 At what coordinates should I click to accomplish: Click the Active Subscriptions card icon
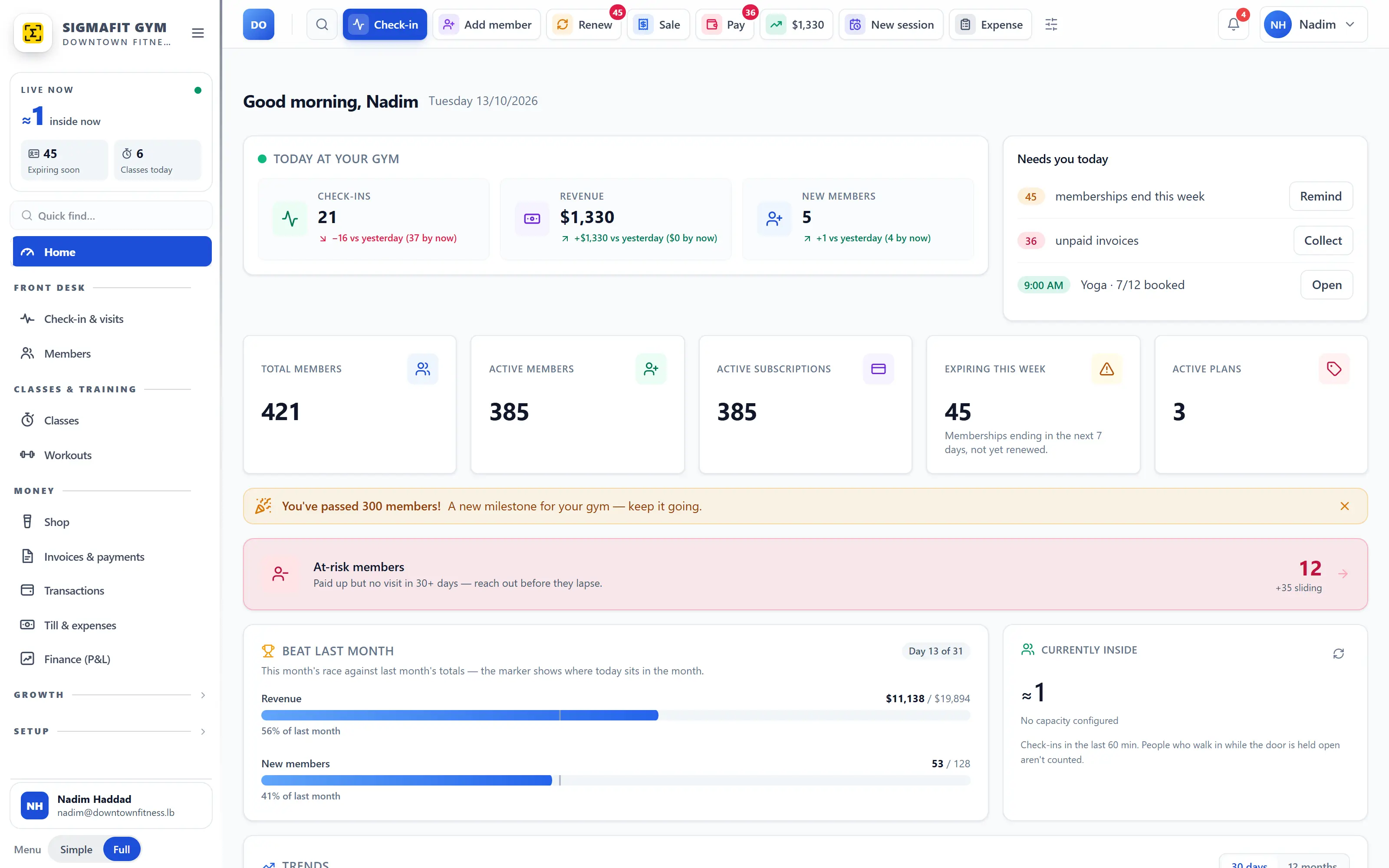(x=878, y=368)
